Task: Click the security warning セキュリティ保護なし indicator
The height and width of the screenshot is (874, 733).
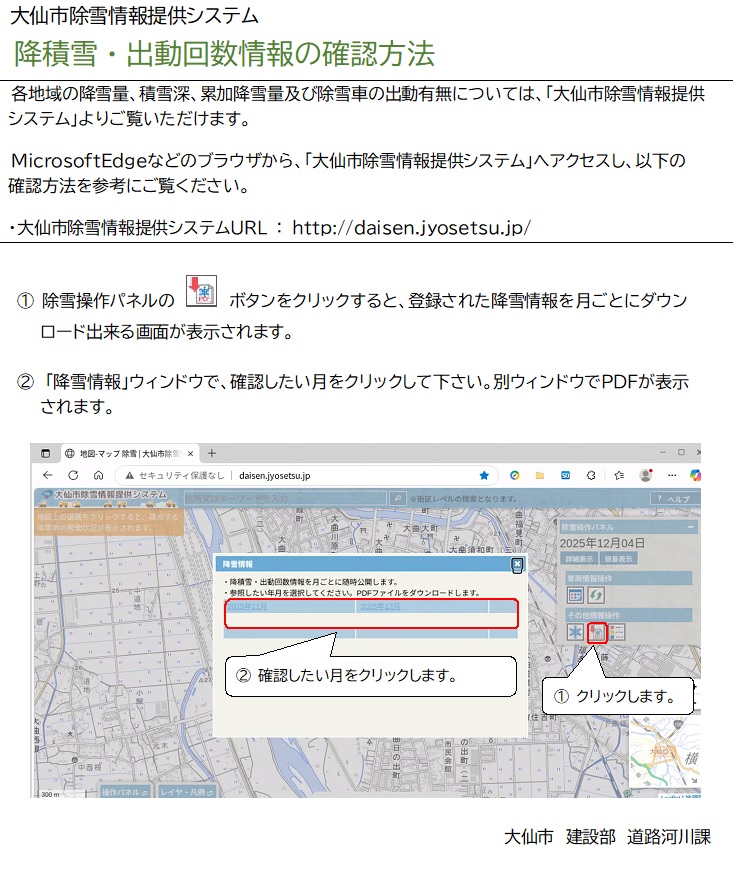Action: pyautogui.click(x=175, y=475)
